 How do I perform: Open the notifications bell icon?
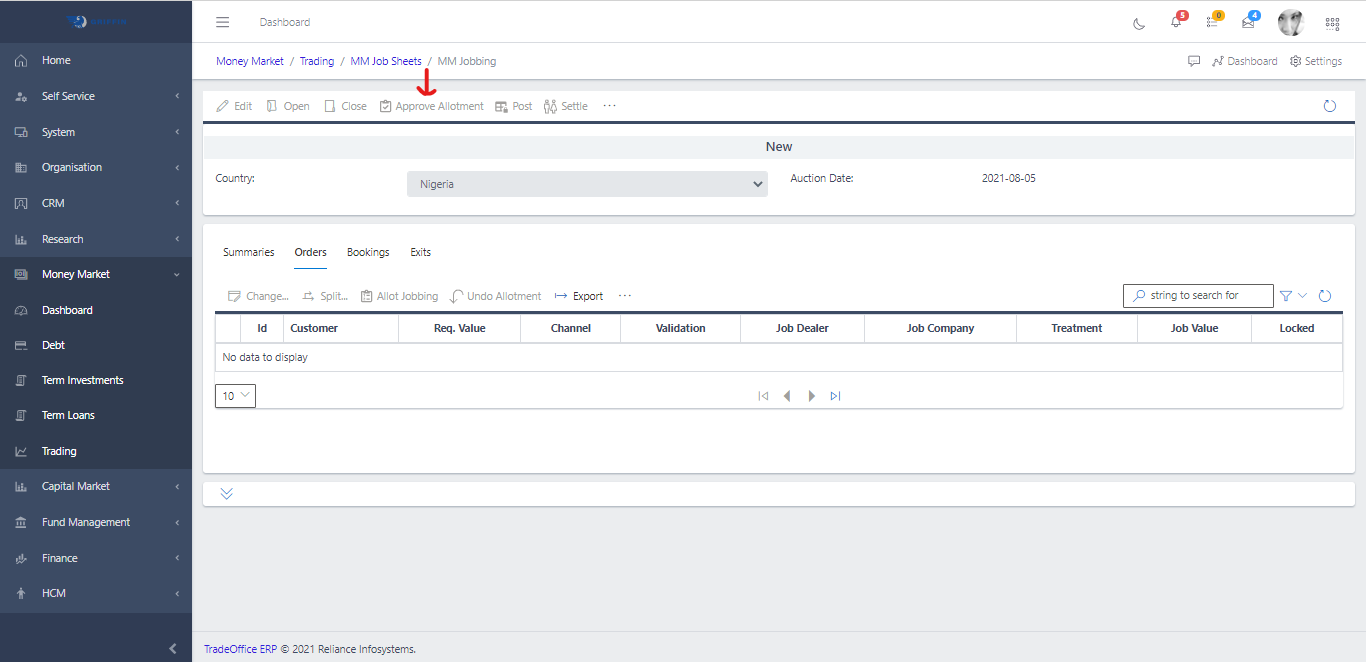(x=1176, y=23)
